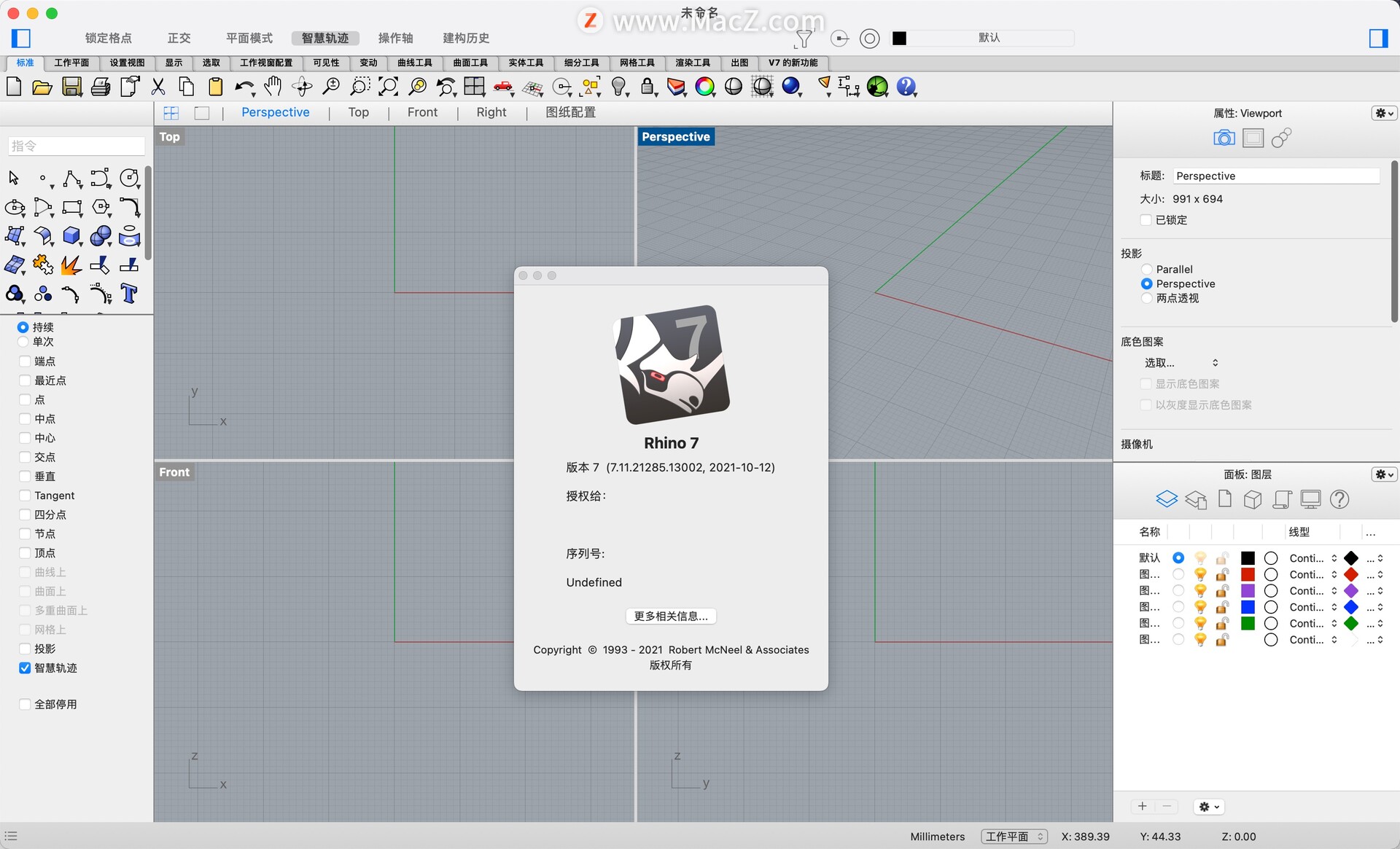Click 更多相关信息 button in dialog
Screen dimensions: 1400x849
[x=670, y=615]
